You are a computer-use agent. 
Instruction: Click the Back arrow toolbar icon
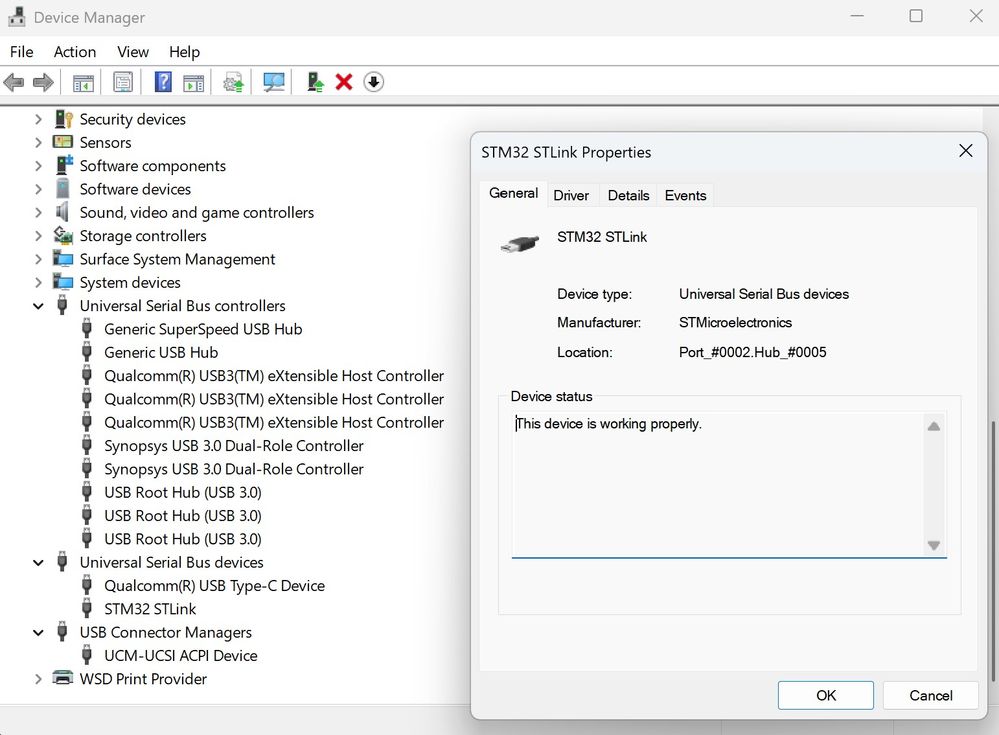[x=14, y=82]
